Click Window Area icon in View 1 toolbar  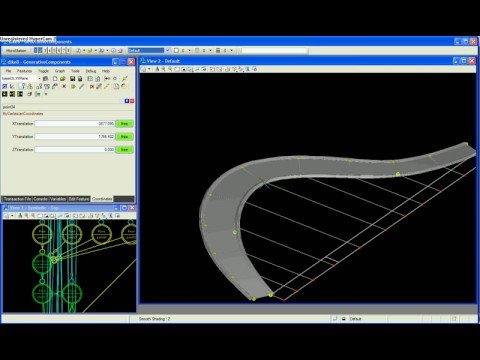[40, 216]
